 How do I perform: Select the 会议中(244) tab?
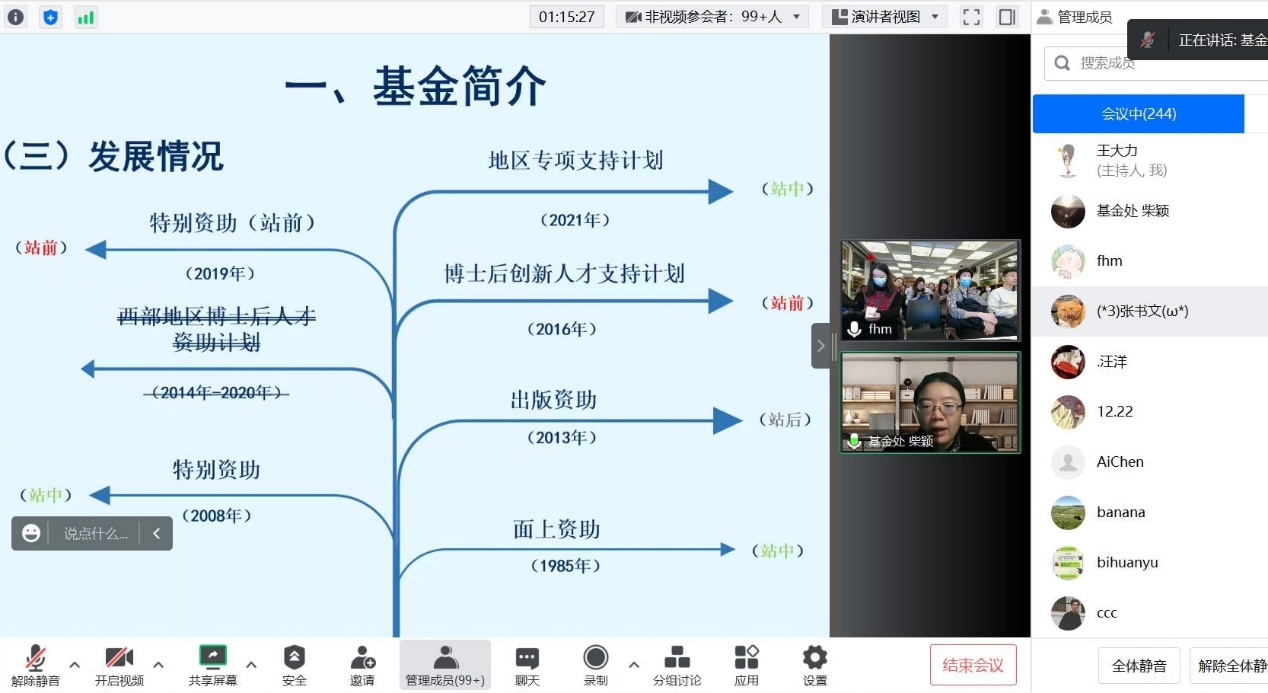pos(1138,114)
